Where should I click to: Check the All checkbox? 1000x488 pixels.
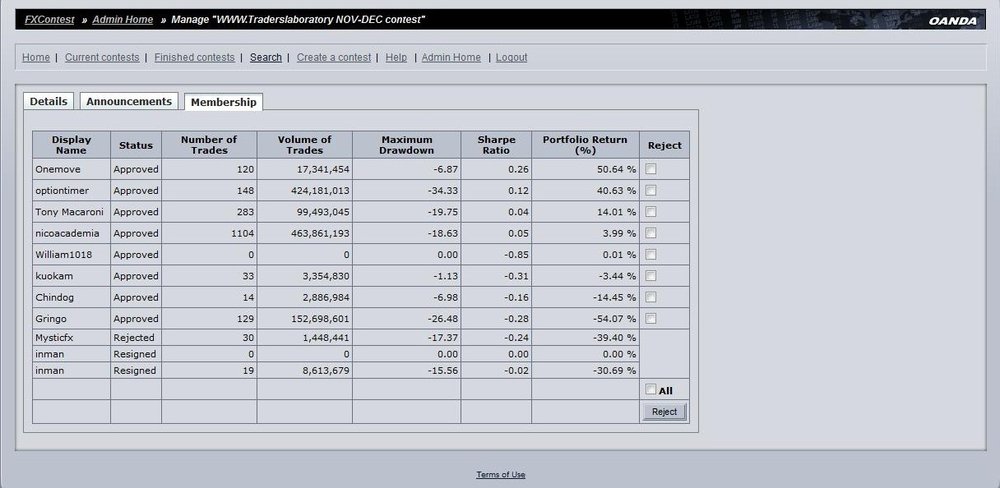click(651, 389)
